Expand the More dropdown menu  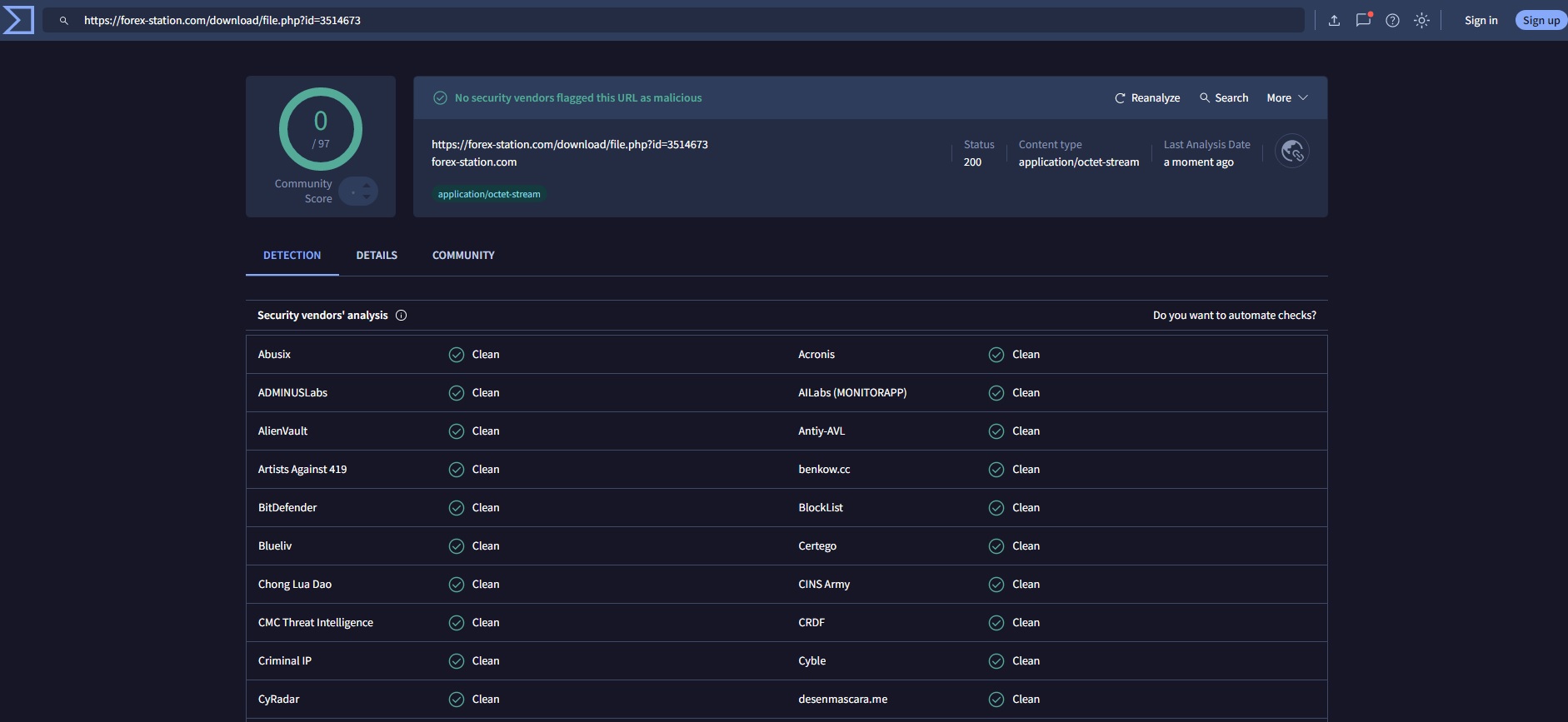pyautogui.click(x=1286, y=98)
